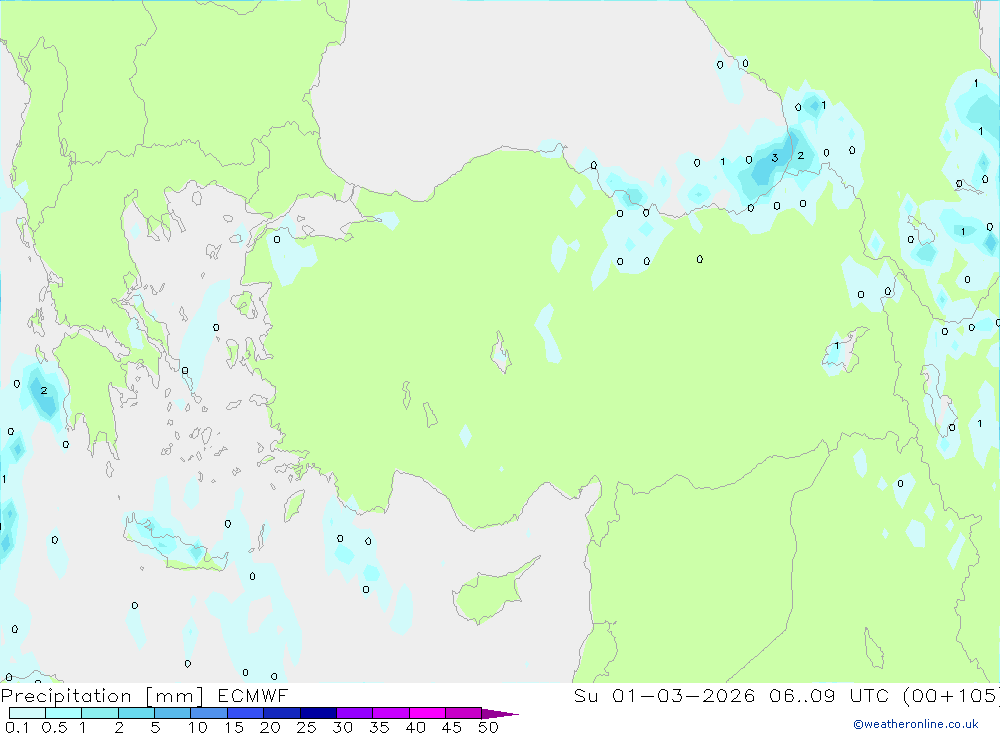Click the 45–50 mm legend color swatch
1000x733 pixels.
click(x=464, y=713)
